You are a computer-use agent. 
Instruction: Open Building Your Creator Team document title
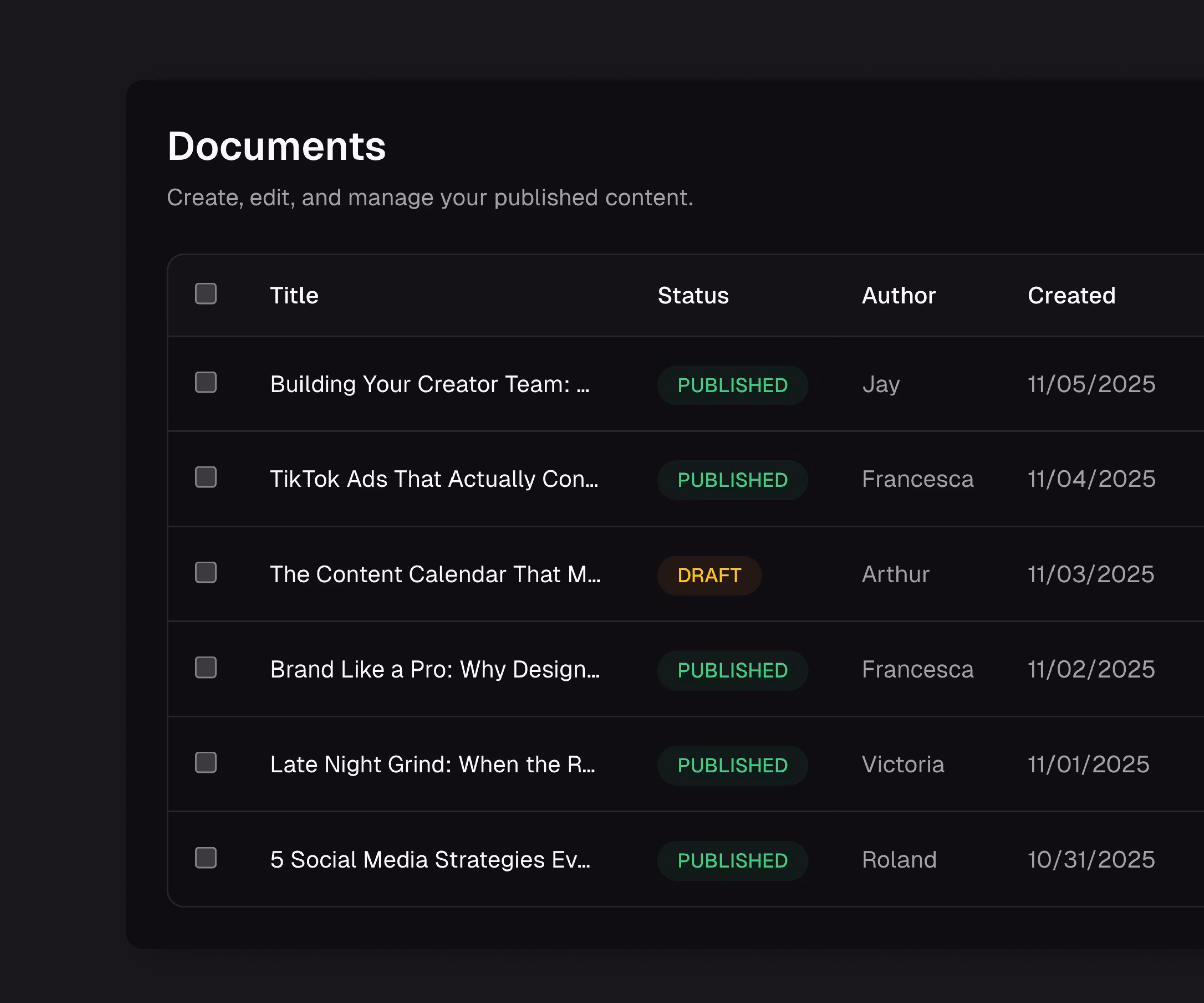430,384
